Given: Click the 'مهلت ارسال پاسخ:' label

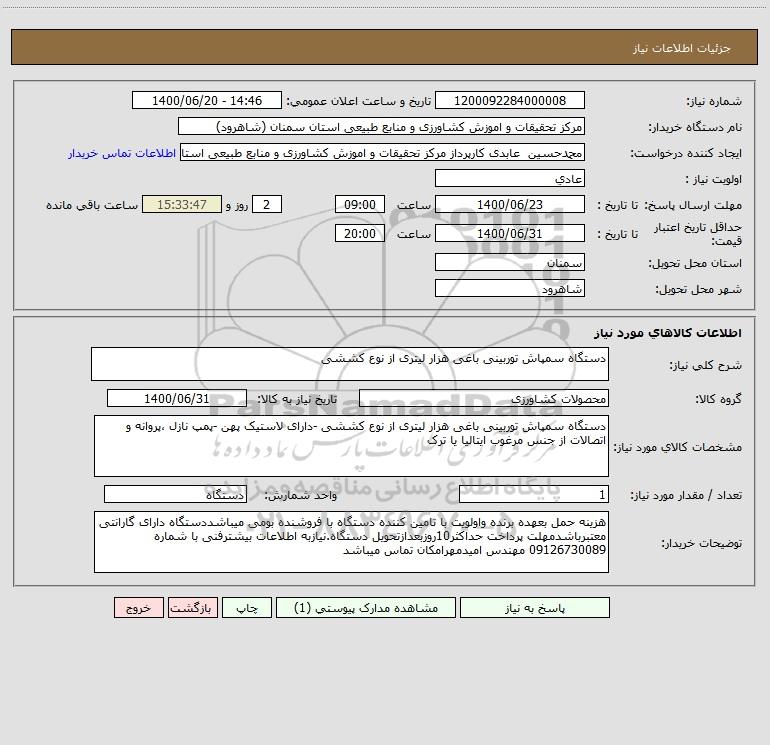Looking at the screenshot, I should click(693, 205).
